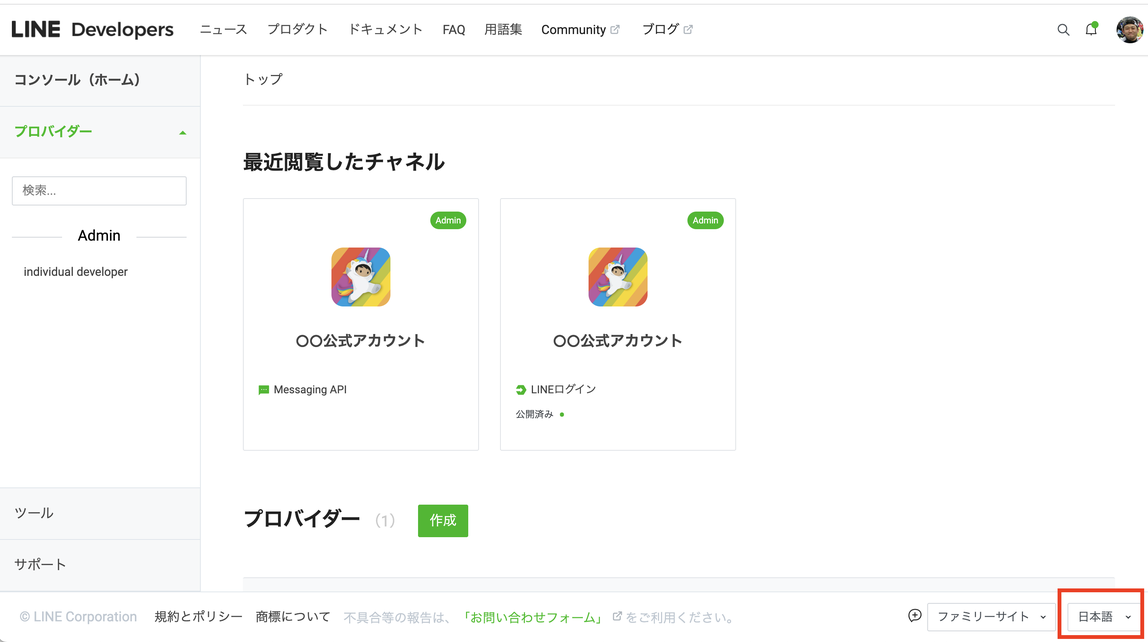Click the 規約とポリシー footer link
Viewport: 1148px width, 642px height.
[x=198, y=617]
